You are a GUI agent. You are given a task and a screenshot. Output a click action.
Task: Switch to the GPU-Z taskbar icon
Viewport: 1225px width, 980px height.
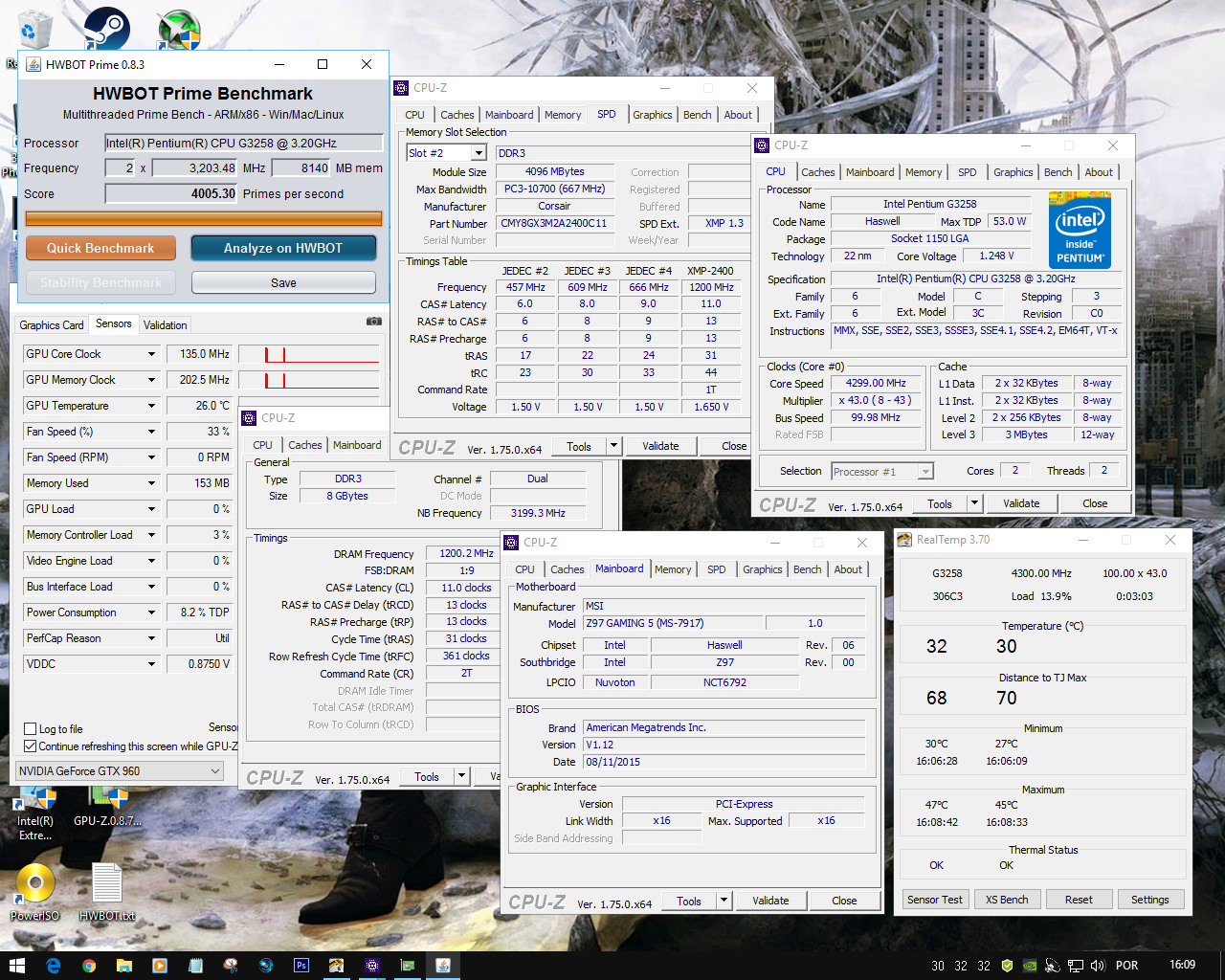(408, 966)
